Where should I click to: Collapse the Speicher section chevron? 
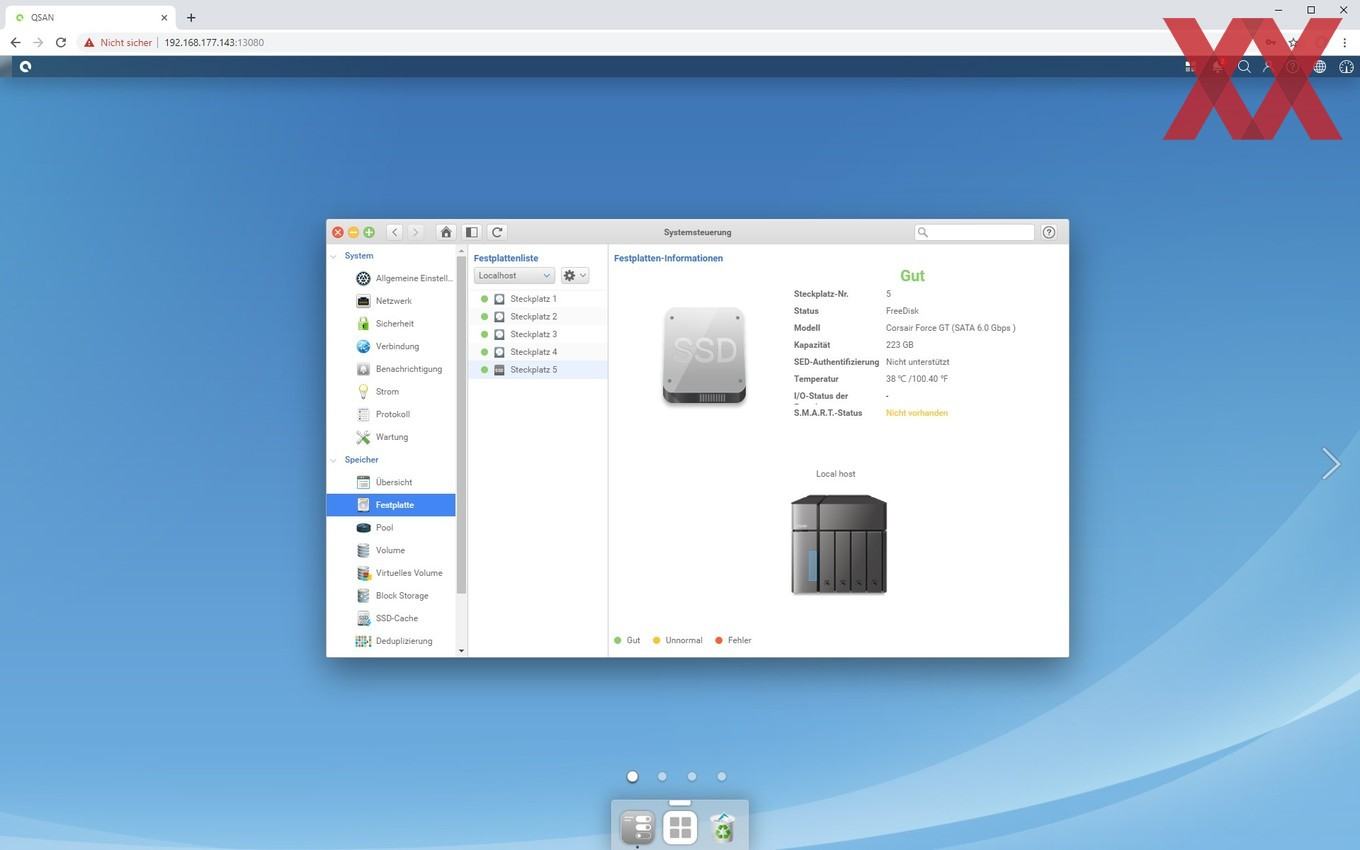tap(334, 460)
